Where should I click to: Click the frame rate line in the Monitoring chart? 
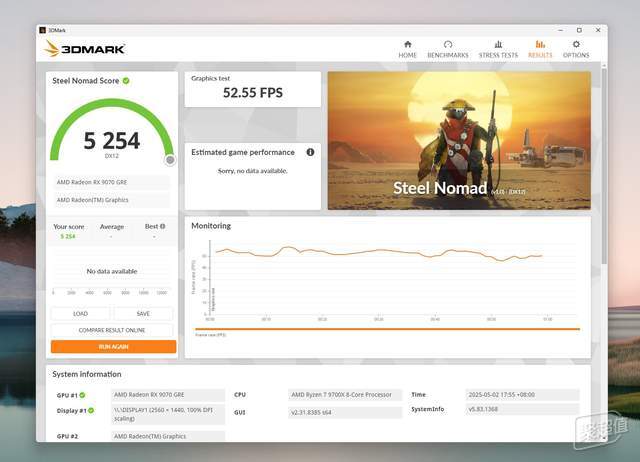(380, 251)
